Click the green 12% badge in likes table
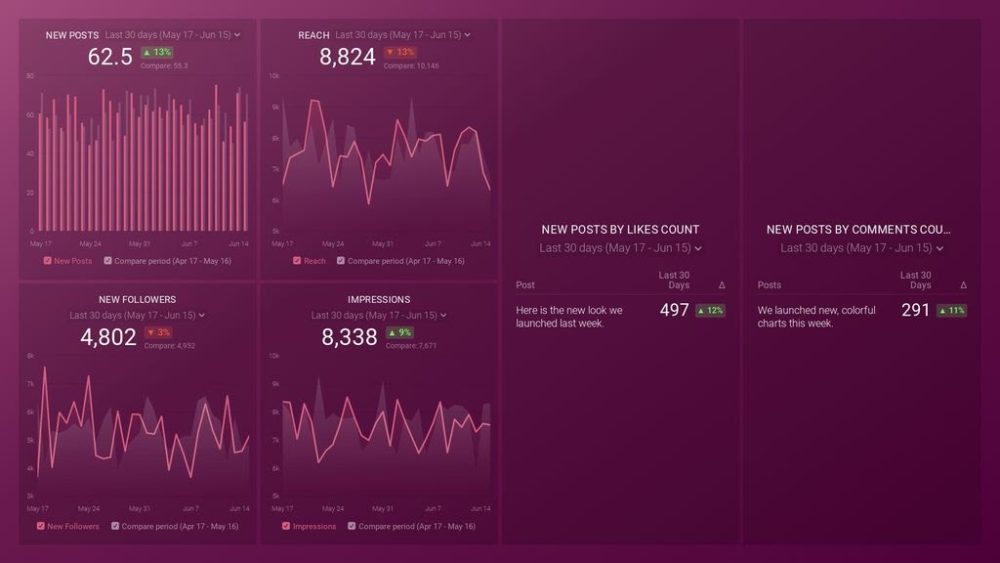Image resolution: width=1000 pixels, height=563 pixels. pos(712,311)
